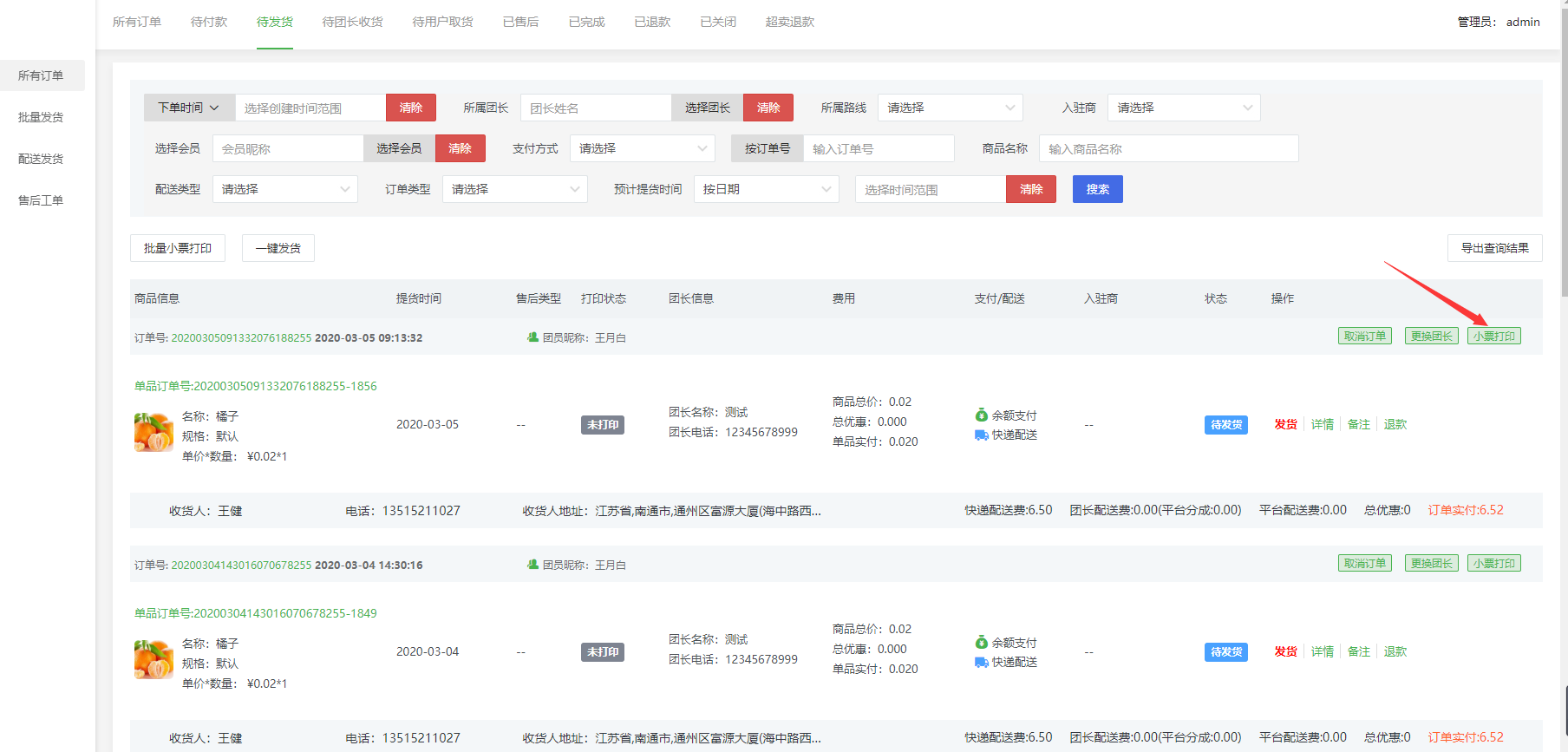Switch to the 已完成 tab

point(586,22)
